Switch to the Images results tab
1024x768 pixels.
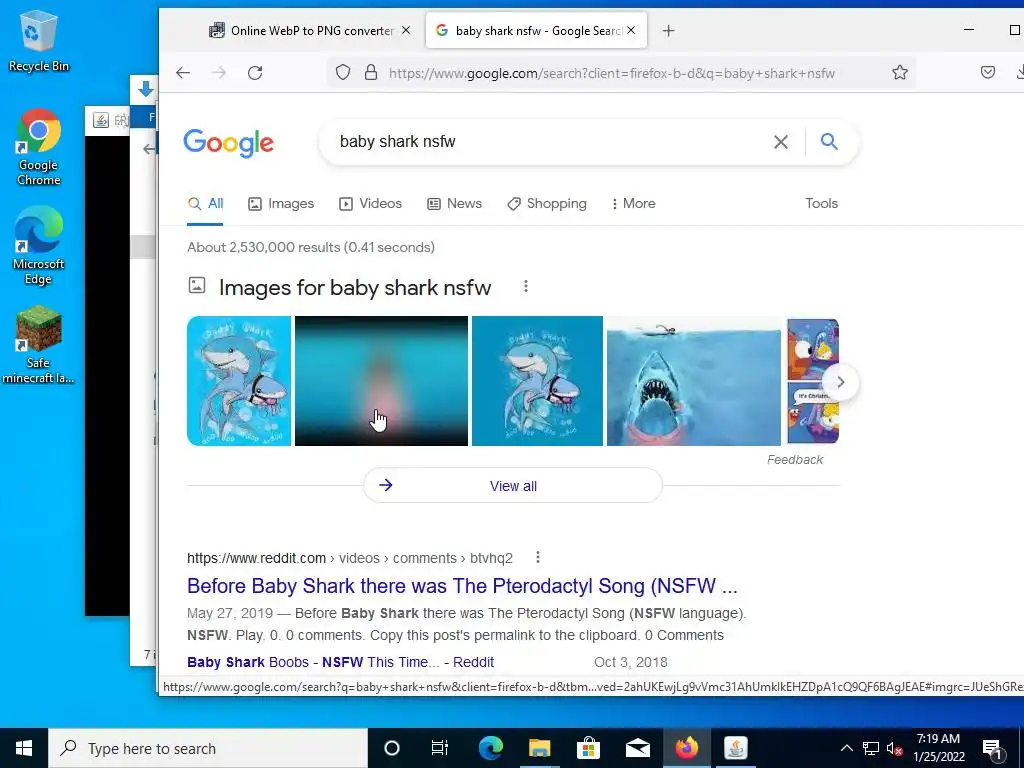pos(281,204)
